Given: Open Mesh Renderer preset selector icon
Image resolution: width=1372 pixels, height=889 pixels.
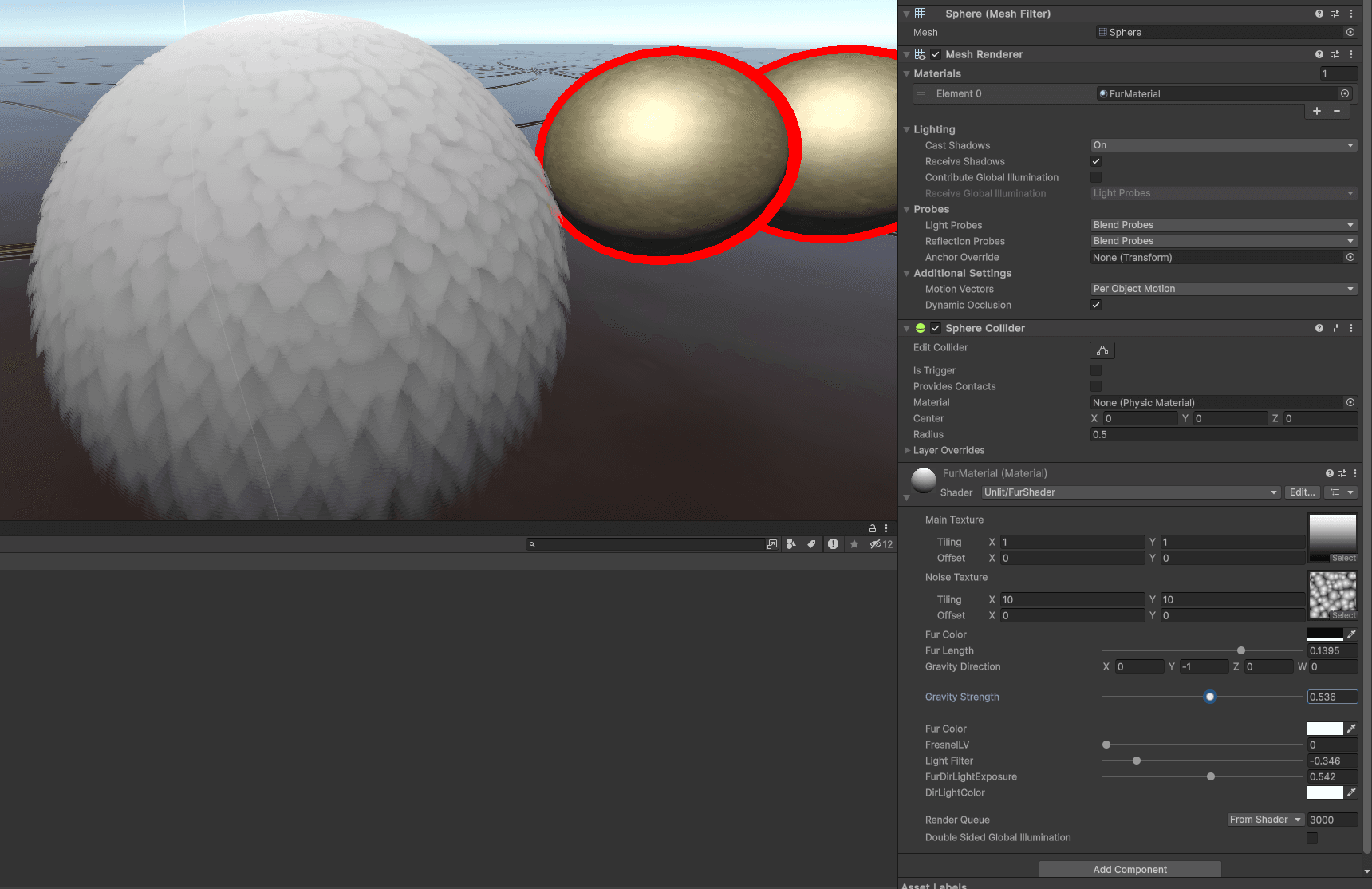Looking at the screenshot, I should (1335, 54).
